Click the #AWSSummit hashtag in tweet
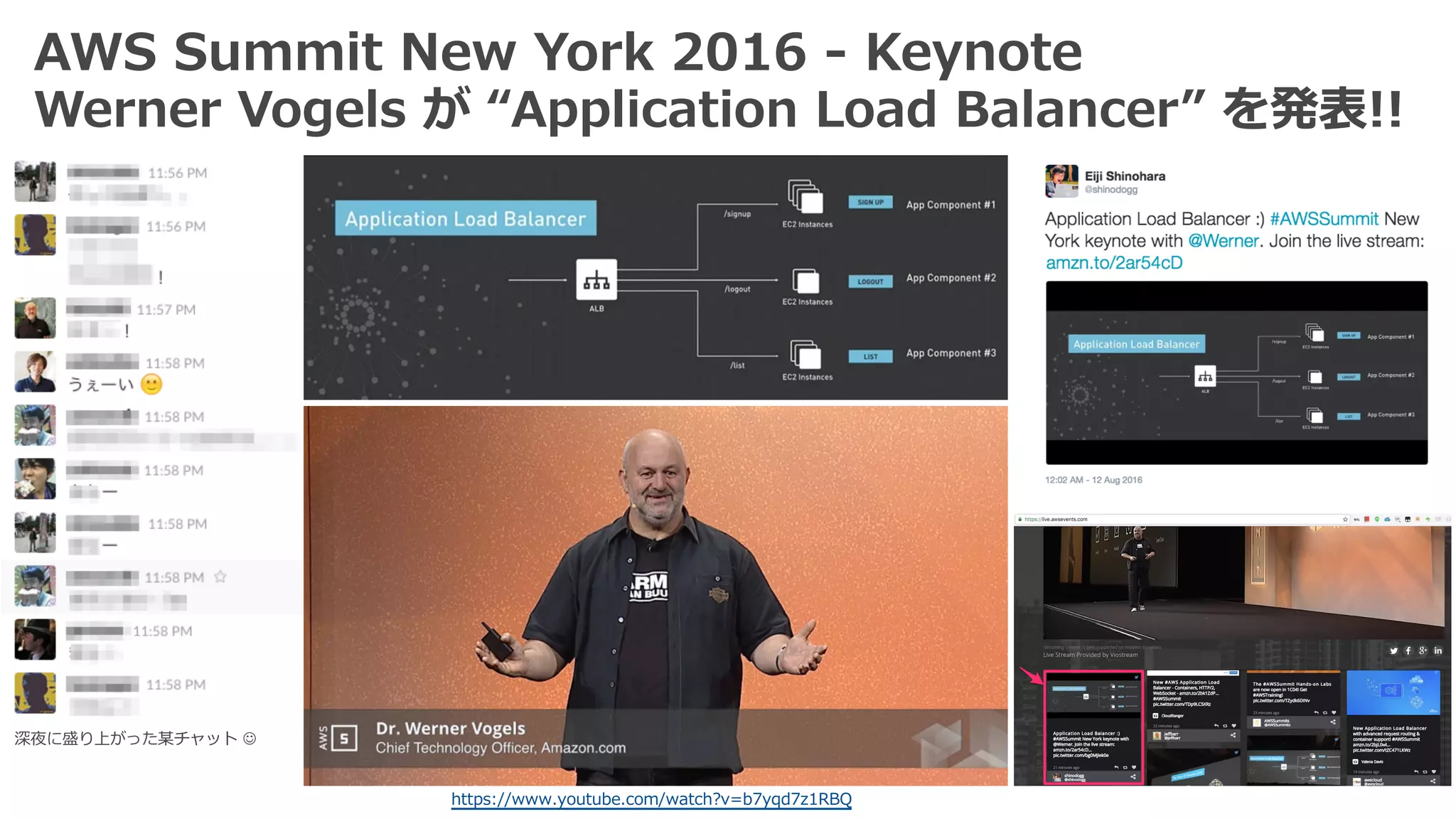This screenshot has width=1456, height=819. pyautogui.click(x=1324, y=219)
